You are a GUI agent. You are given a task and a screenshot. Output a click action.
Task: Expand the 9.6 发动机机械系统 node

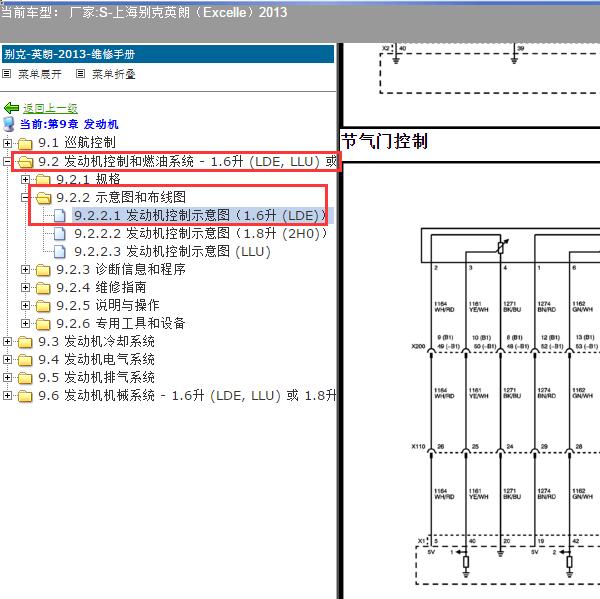tap(7, 395)
